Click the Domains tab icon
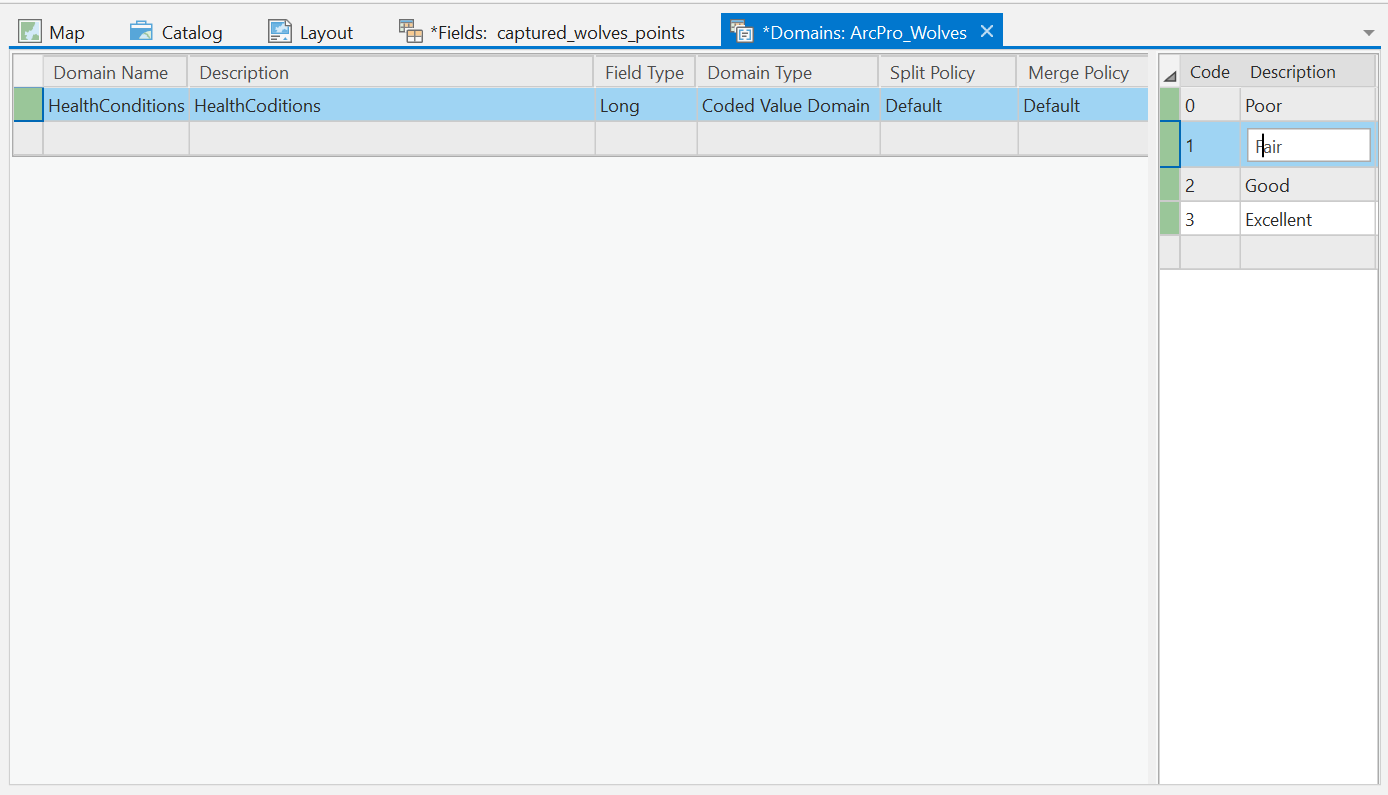 pos(742,32)
